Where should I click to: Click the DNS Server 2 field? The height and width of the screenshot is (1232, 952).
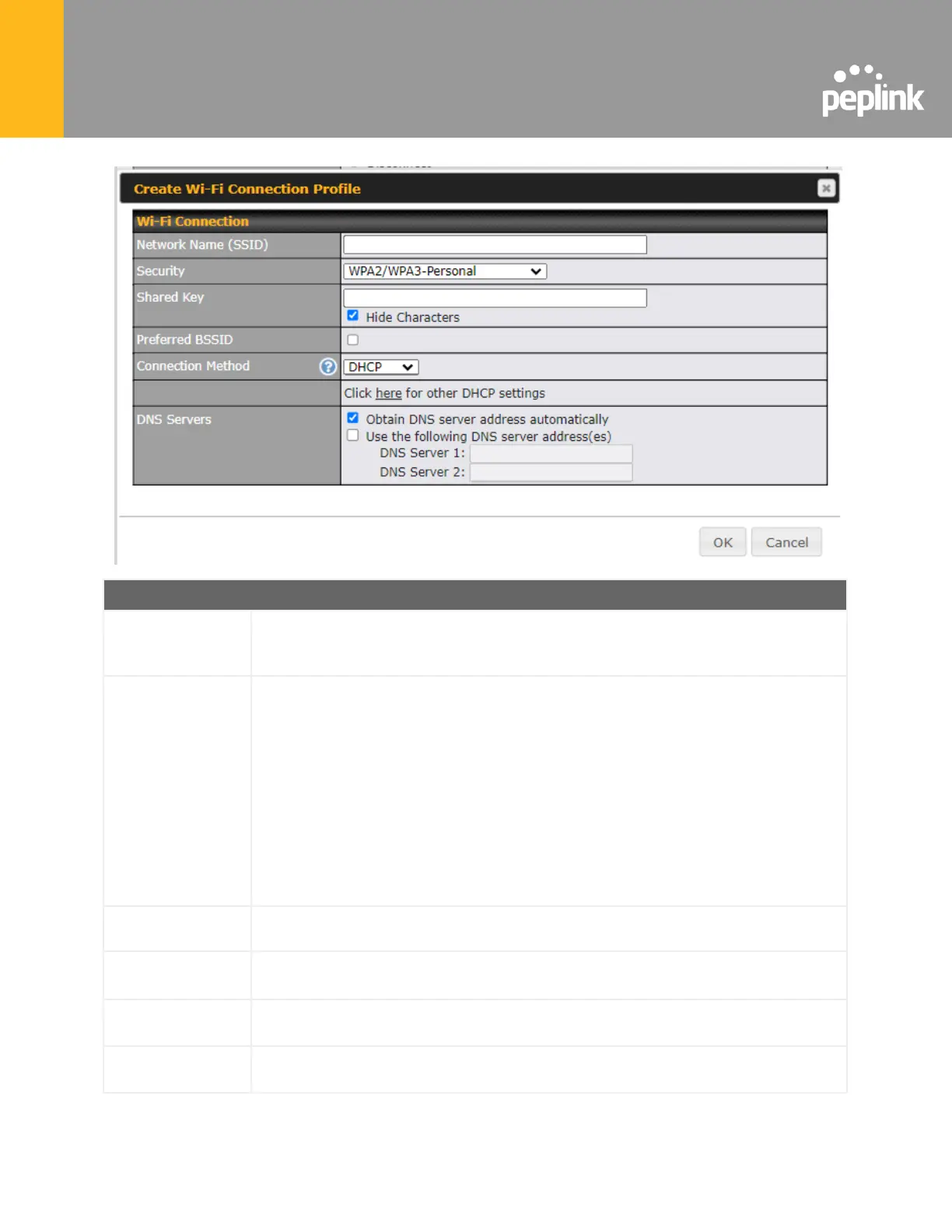point(551,472)
